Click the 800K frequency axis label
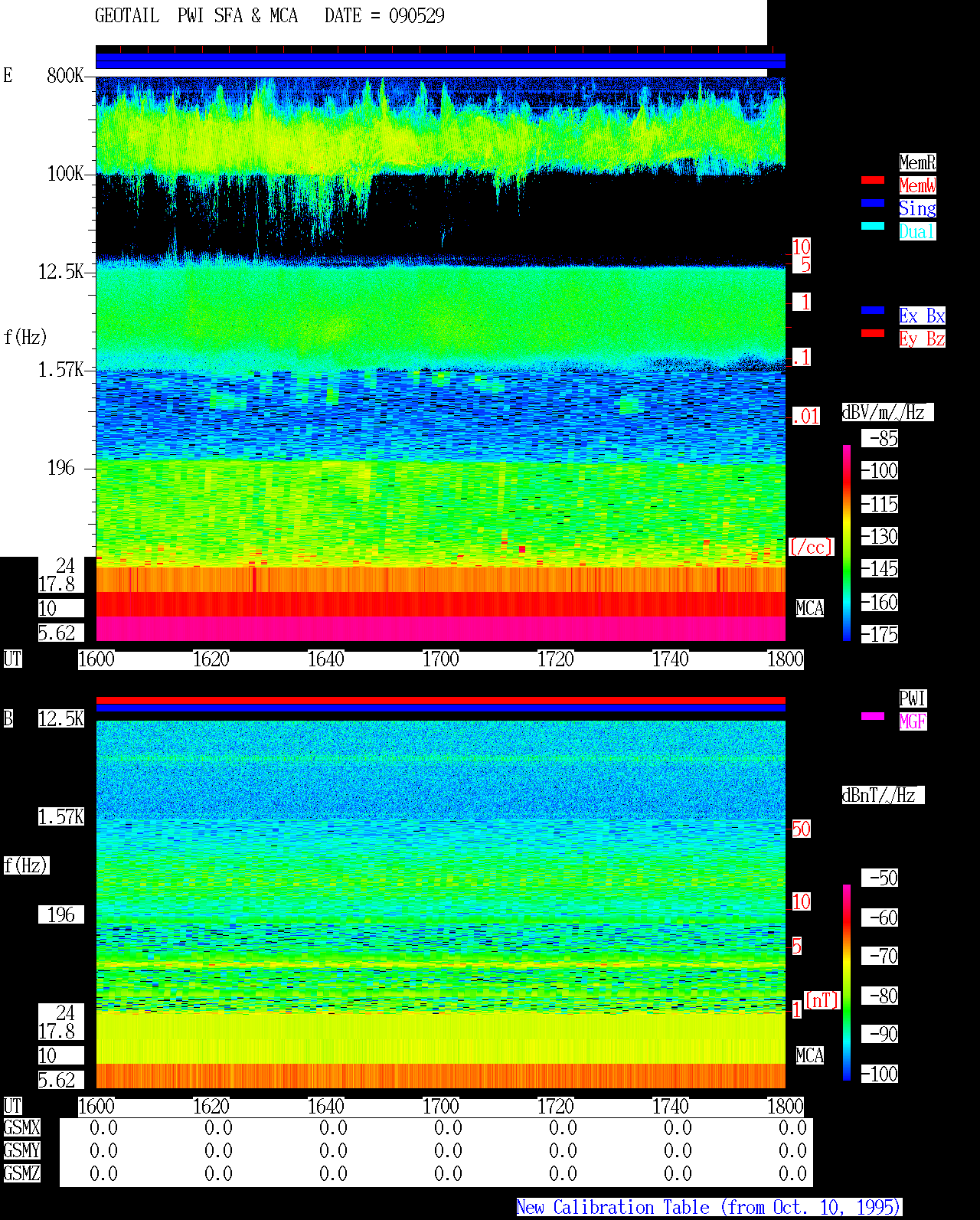 (65, 76)
